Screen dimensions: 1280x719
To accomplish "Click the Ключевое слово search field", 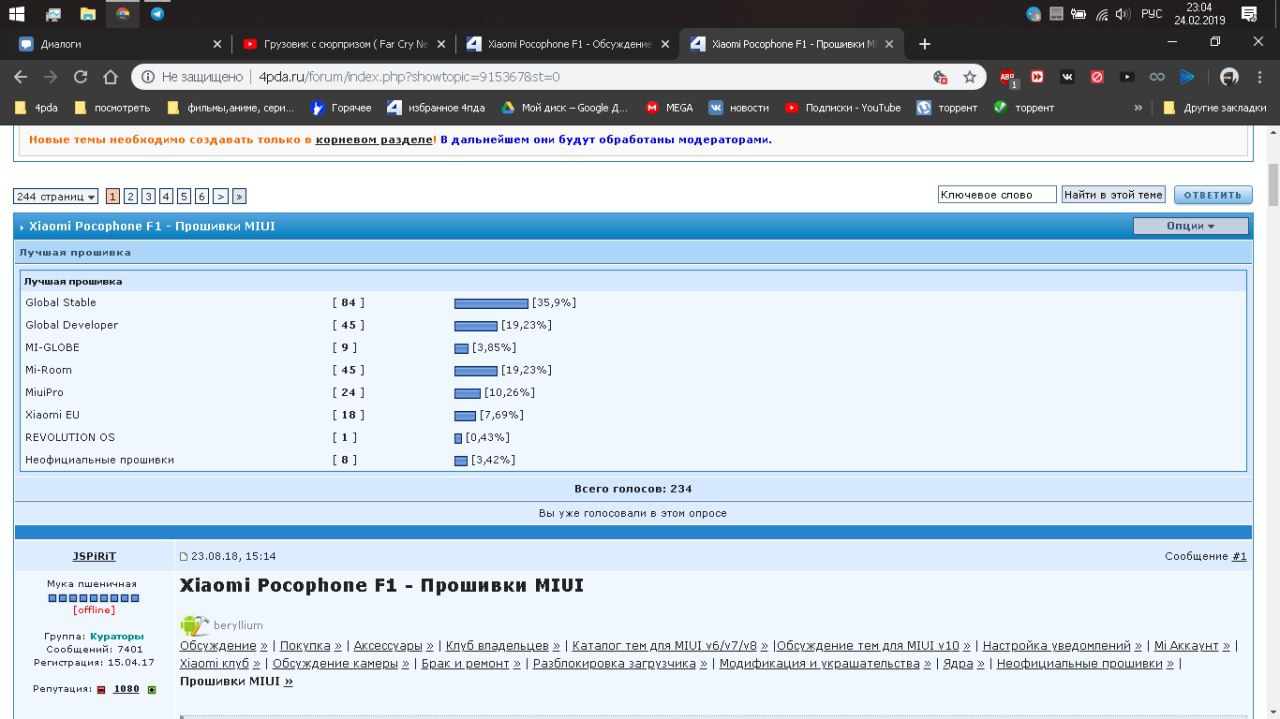I will coord(997,195).
